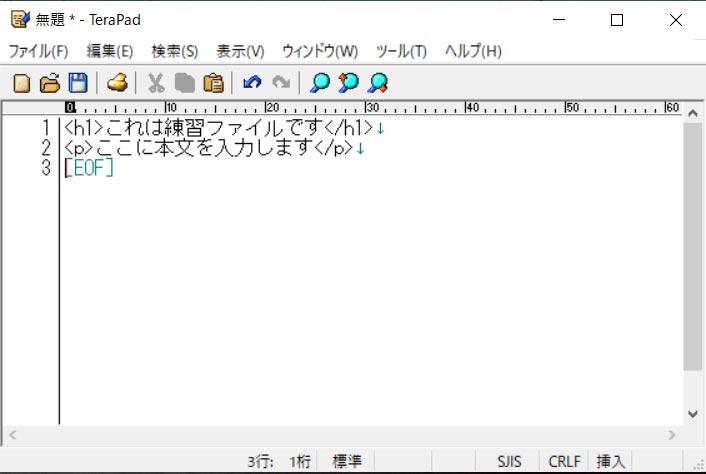This screenshot has height=474, width=706.
Task: Open the 編集(E) menu
Action: point(110,51)
